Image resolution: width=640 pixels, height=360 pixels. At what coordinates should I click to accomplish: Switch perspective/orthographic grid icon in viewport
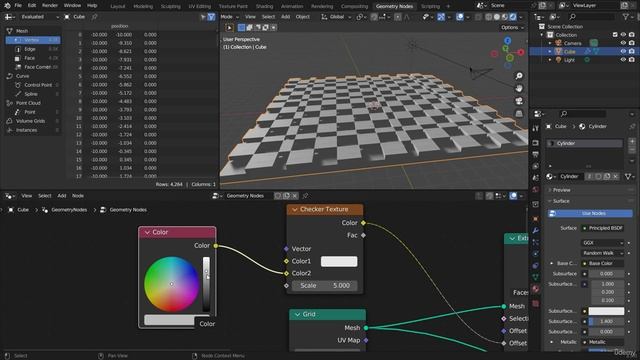click(519, 113)
